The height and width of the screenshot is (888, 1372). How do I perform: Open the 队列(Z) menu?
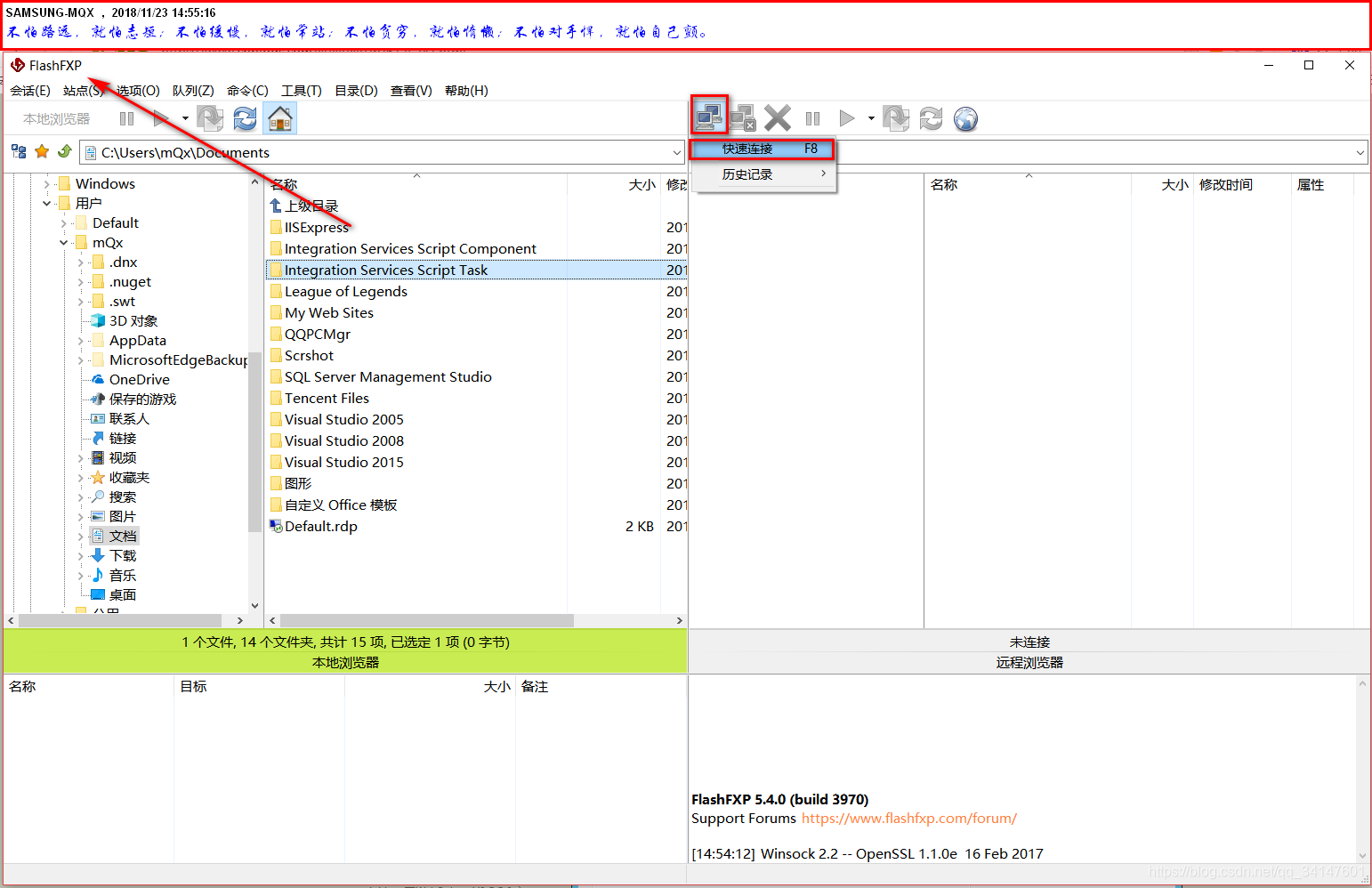[x=193, y=90]
